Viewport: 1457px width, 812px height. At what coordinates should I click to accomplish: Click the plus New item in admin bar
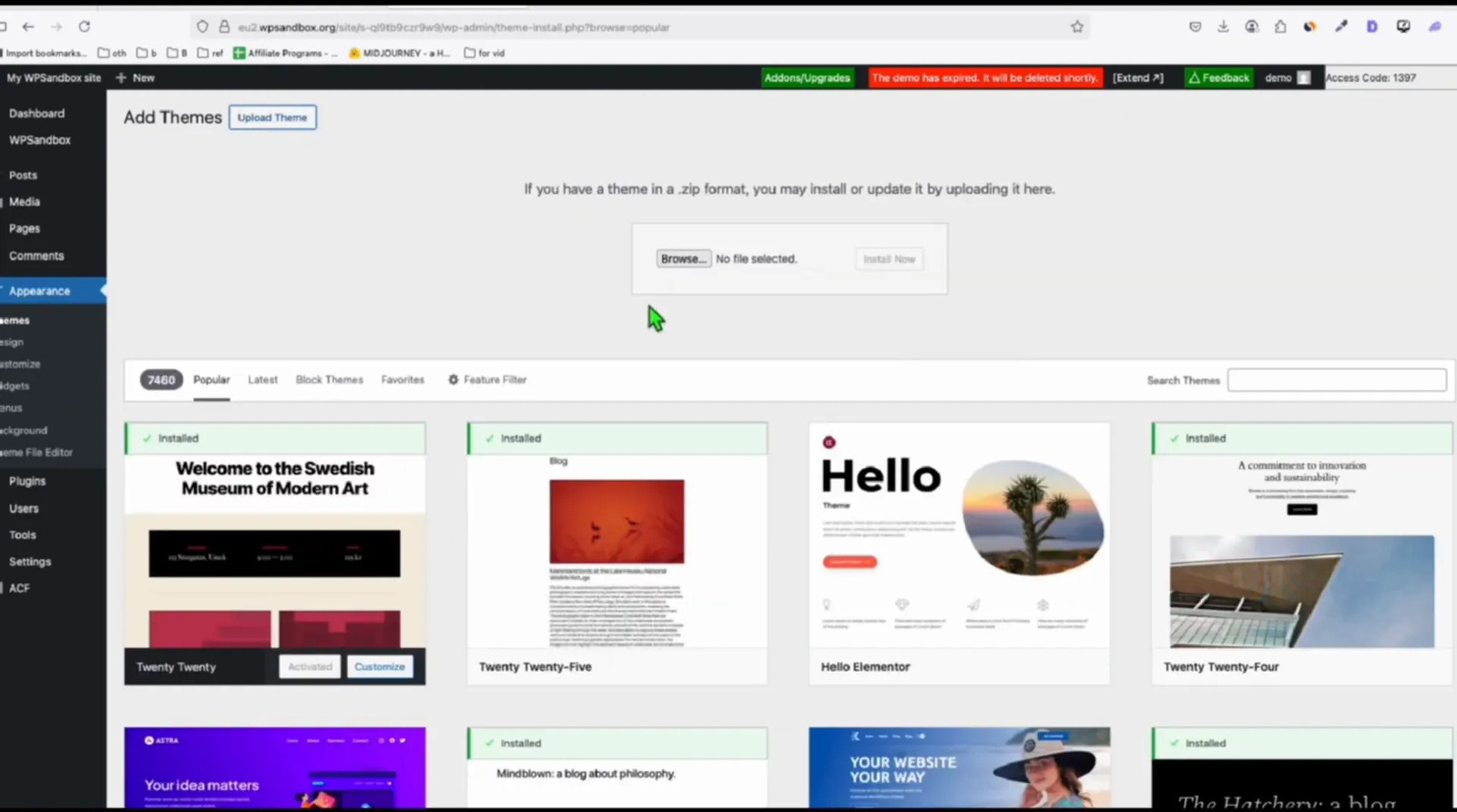click(x=135, y=77)
